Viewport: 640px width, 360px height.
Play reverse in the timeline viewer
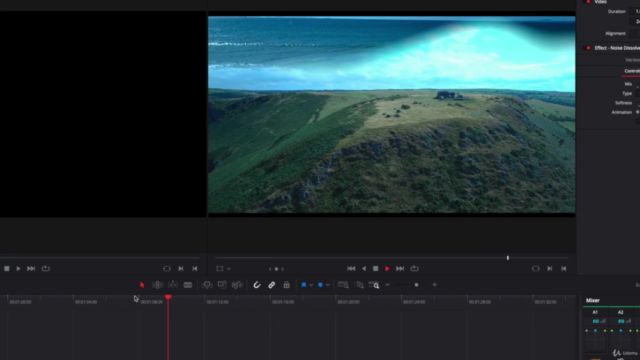[x=364, y=269]
